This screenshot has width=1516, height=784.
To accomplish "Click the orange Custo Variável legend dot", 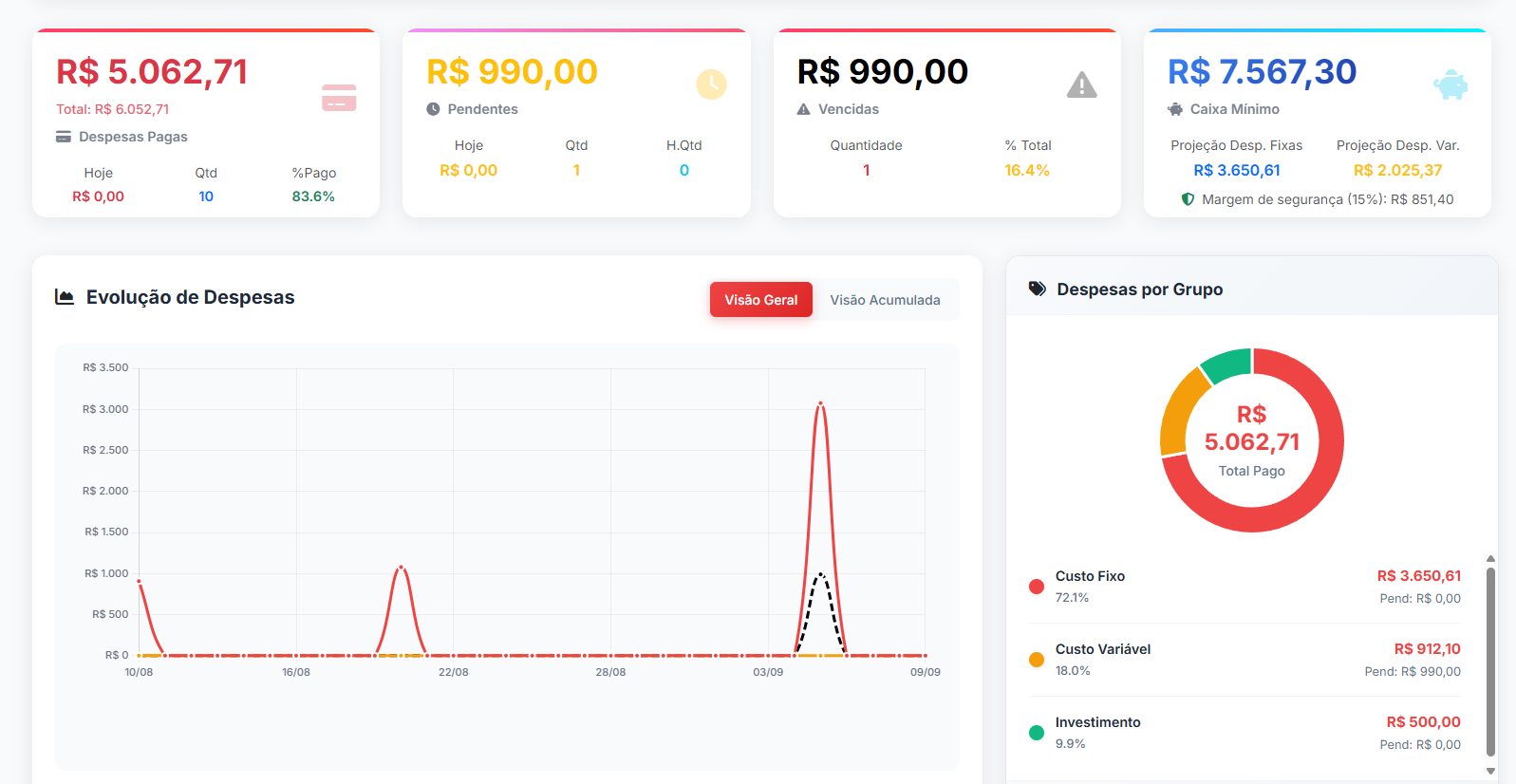I will tap(1037, 660).
